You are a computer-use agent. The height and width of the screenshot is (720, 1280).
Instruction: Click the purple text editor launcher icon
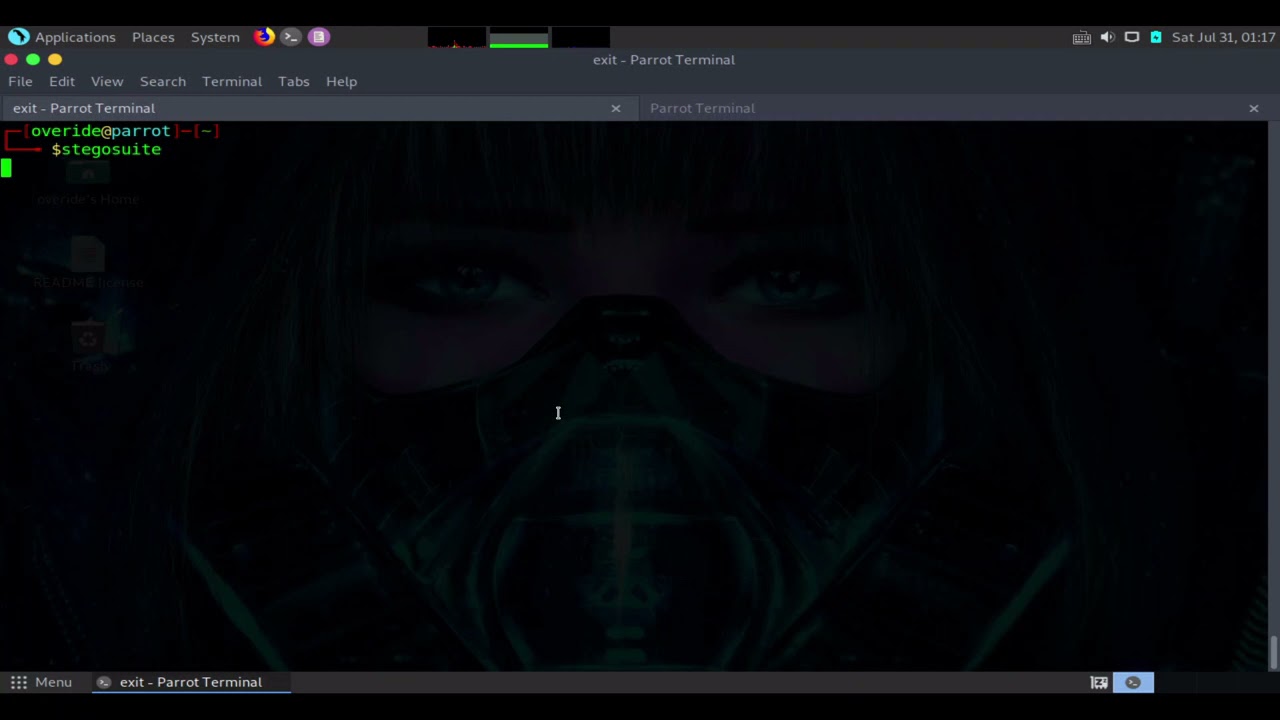[318, 37]
